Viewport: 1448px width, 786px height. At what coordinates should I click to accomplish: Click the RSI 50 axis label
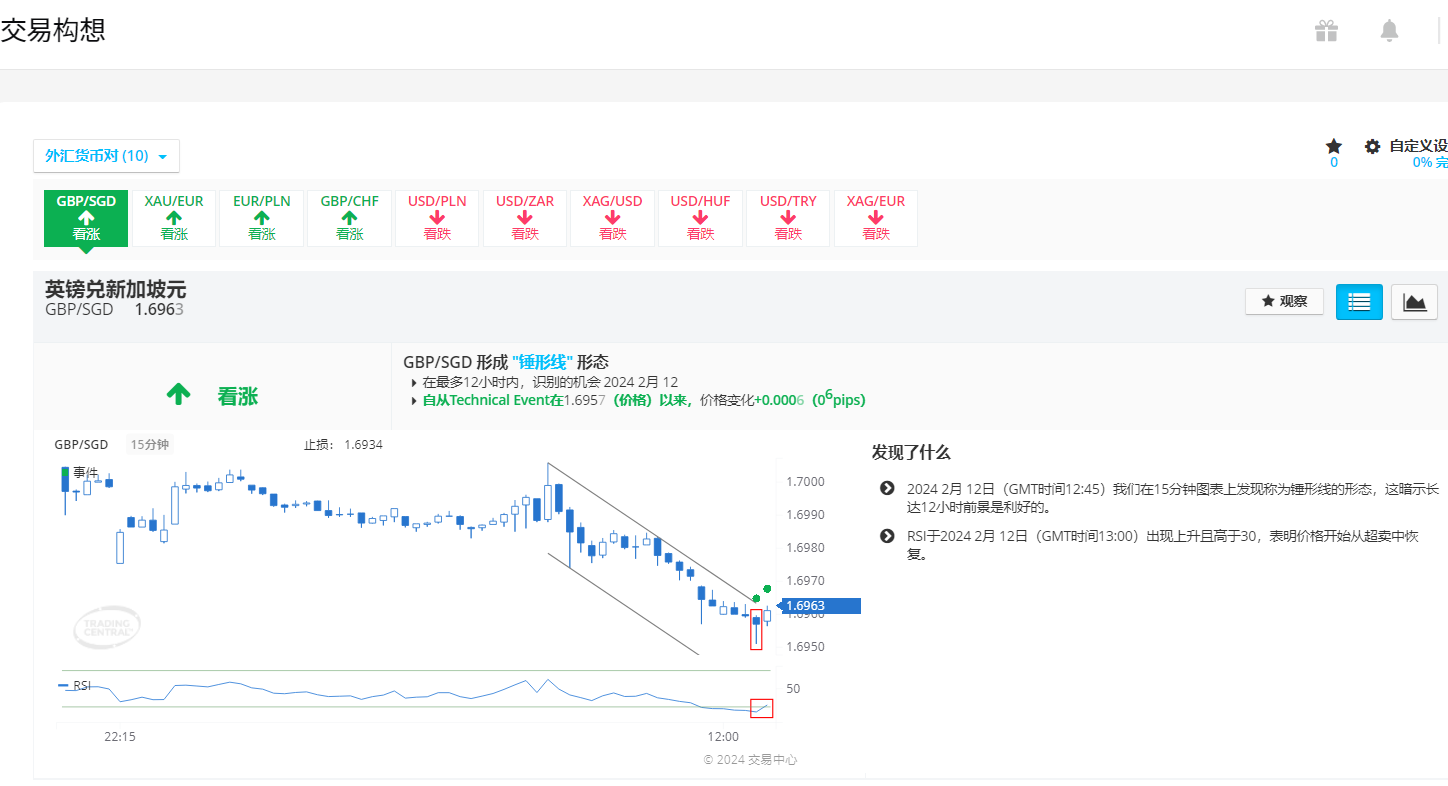point(793,689)
